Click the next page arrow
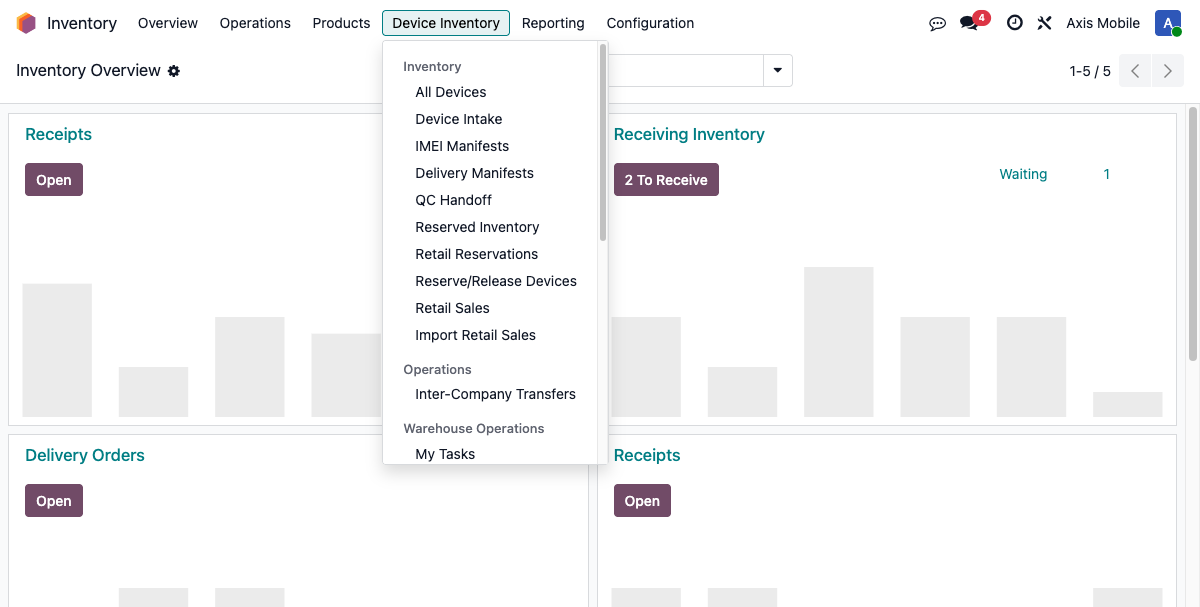 [x=1167, y=71]
